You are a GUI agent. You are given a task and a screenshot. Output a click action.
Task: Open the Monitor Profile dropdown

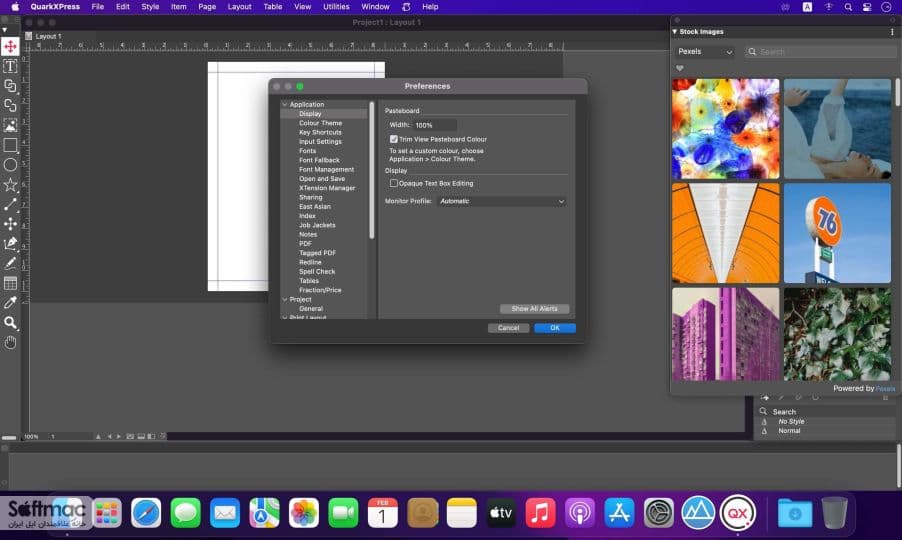(x=502, y=201)
